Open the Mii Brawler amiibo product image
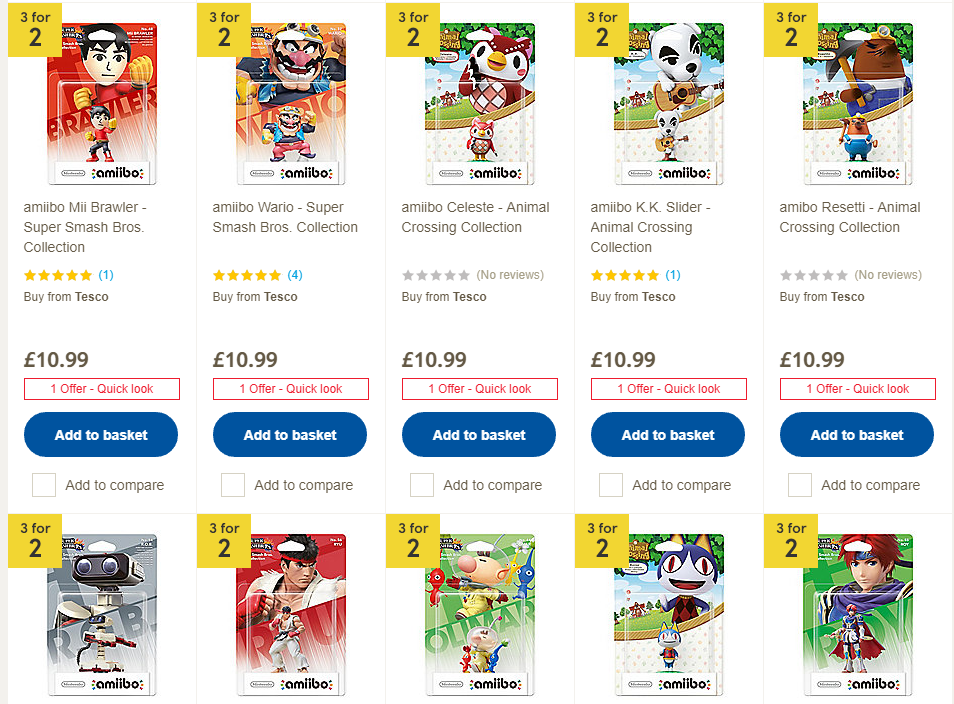The height and width of the screenshot is (704, 954). click(102, 103)
